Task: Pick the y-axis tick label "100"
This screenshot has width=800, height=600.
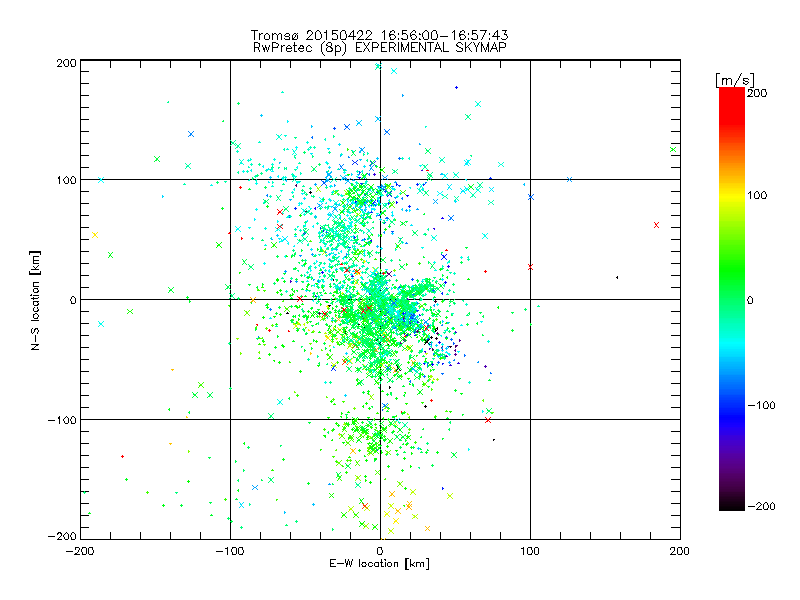Action: (x=66, y=180)
